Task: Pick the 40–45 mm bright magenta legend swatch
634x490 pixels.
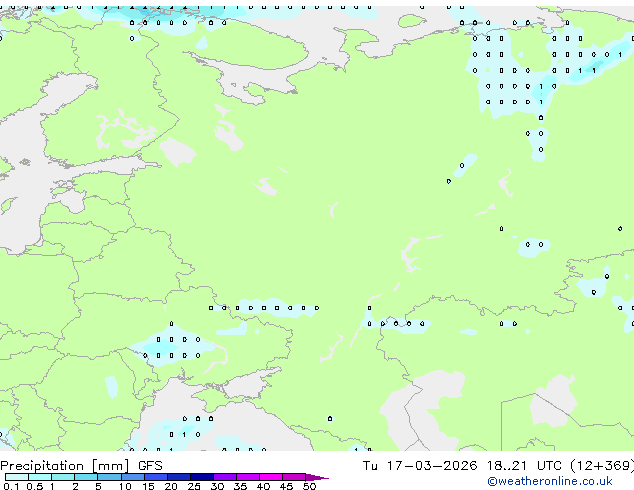Action: (271, 477)
